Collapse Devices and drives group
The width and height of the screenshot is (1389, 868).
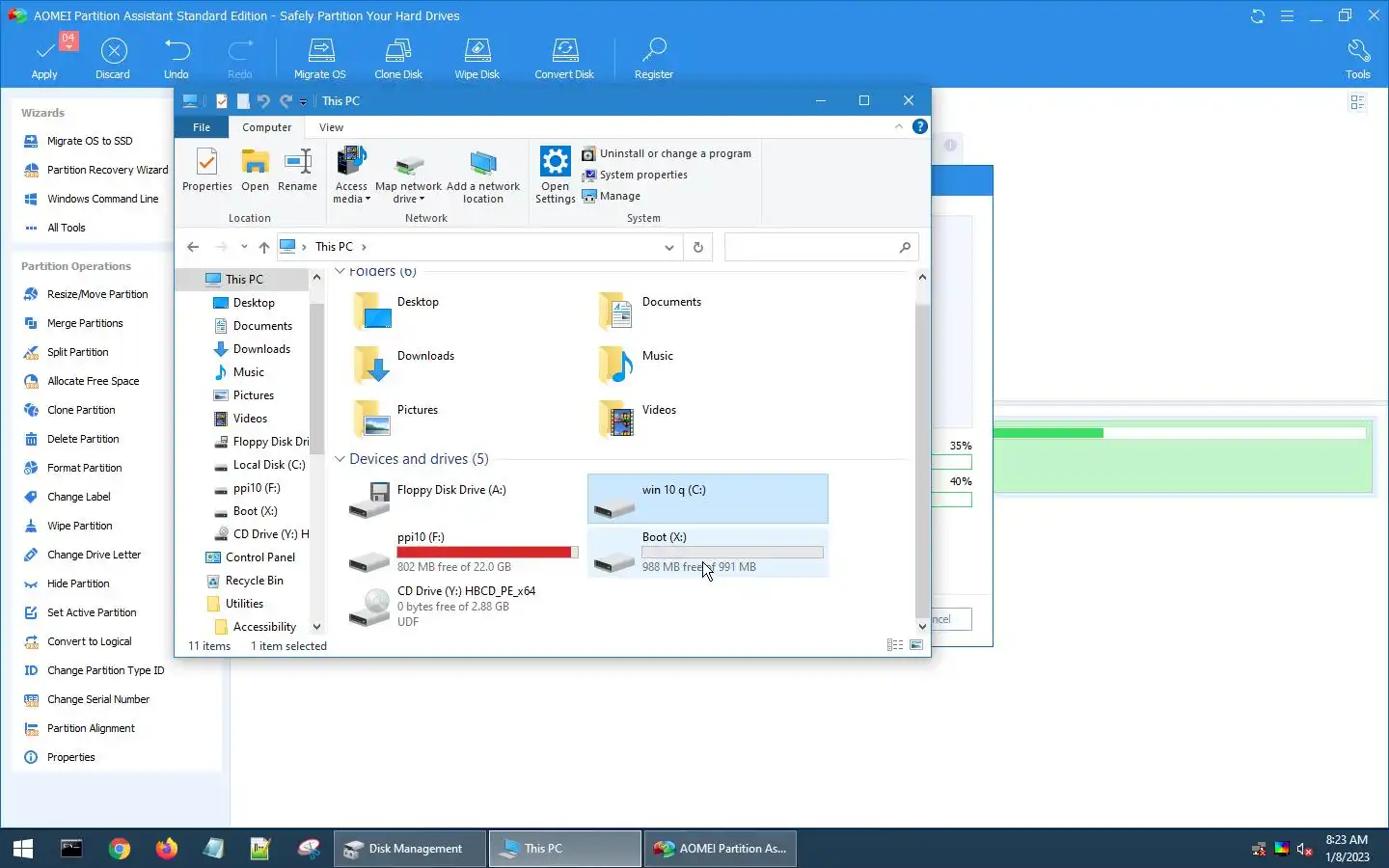pyautogui.click(x=340, y=459)
